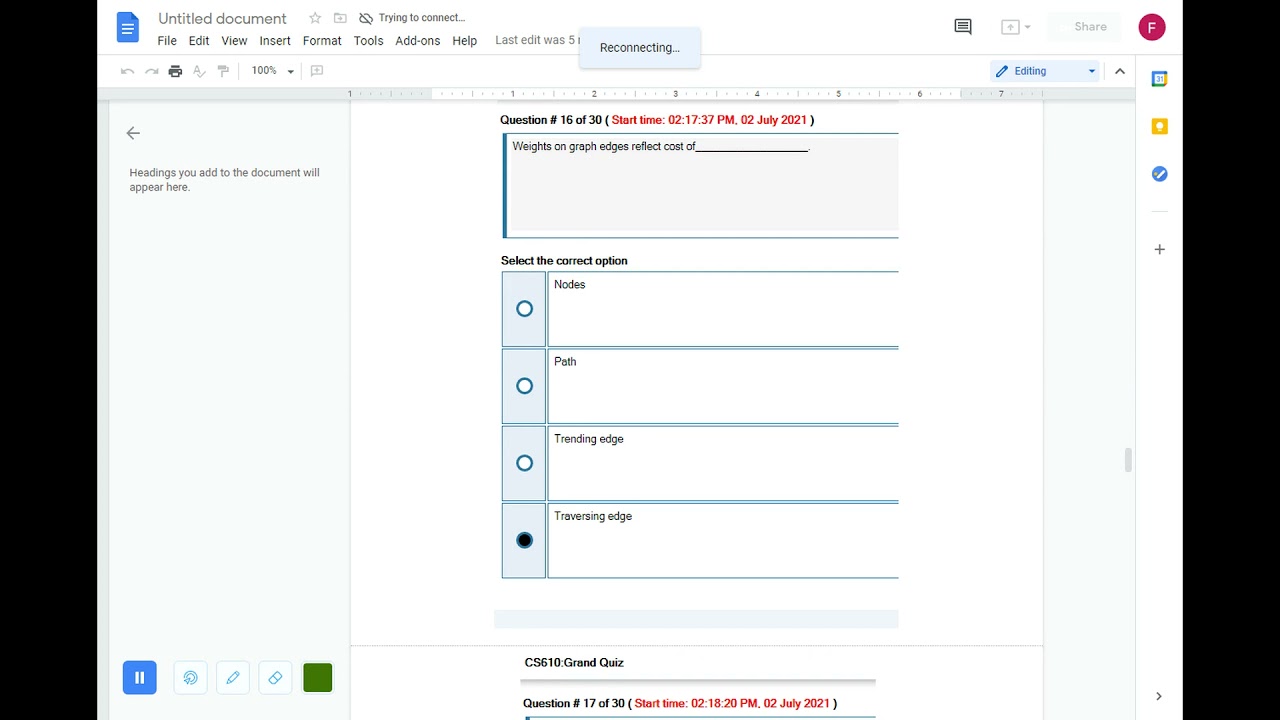The width and height of the screenshot is (1280, 720).
Task: Click the recorder spotlight cursor tool
Action: [190, 678]
